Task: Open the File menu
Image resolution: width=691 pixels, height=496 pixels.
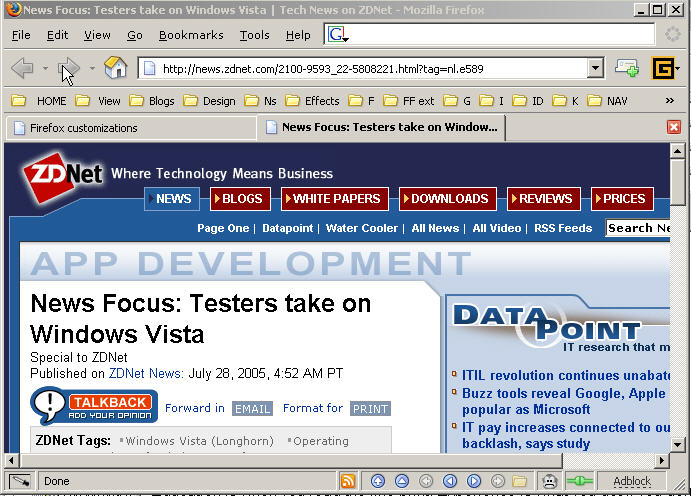Action: point(21,35)
